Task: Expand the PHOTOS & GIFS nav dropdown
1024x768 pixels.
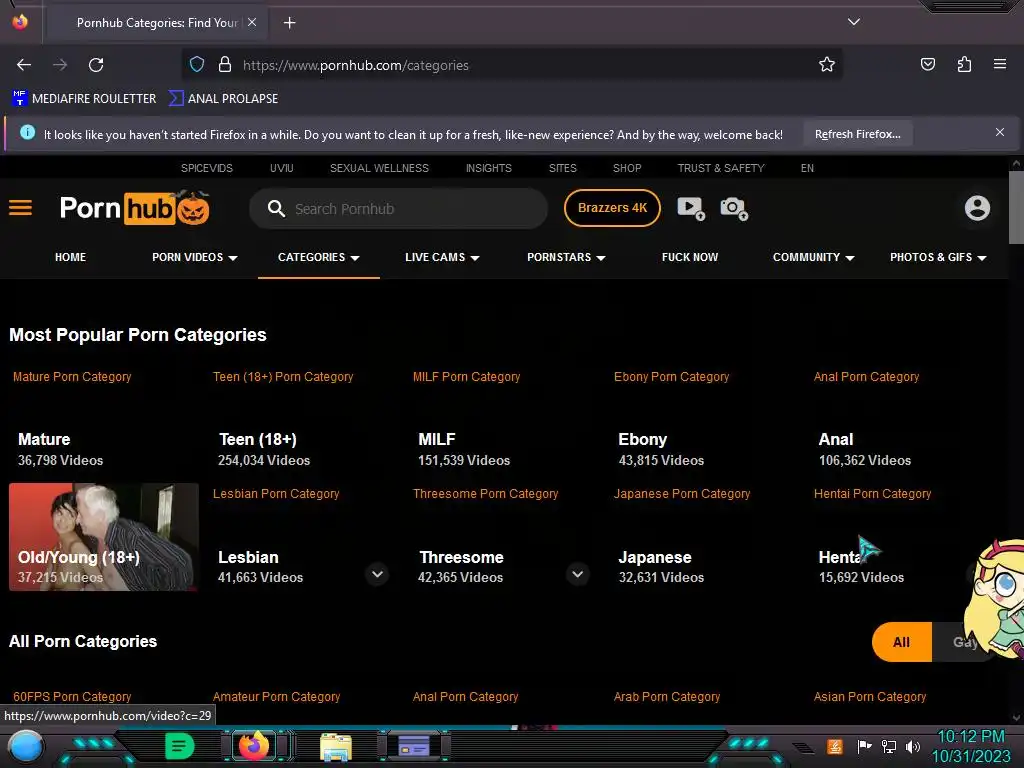Action: (x=938, y=257)
